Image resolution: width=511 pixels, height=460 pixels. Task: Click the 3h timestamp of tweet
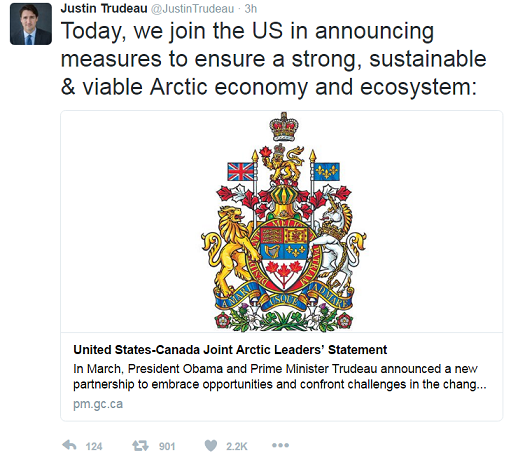251,9
